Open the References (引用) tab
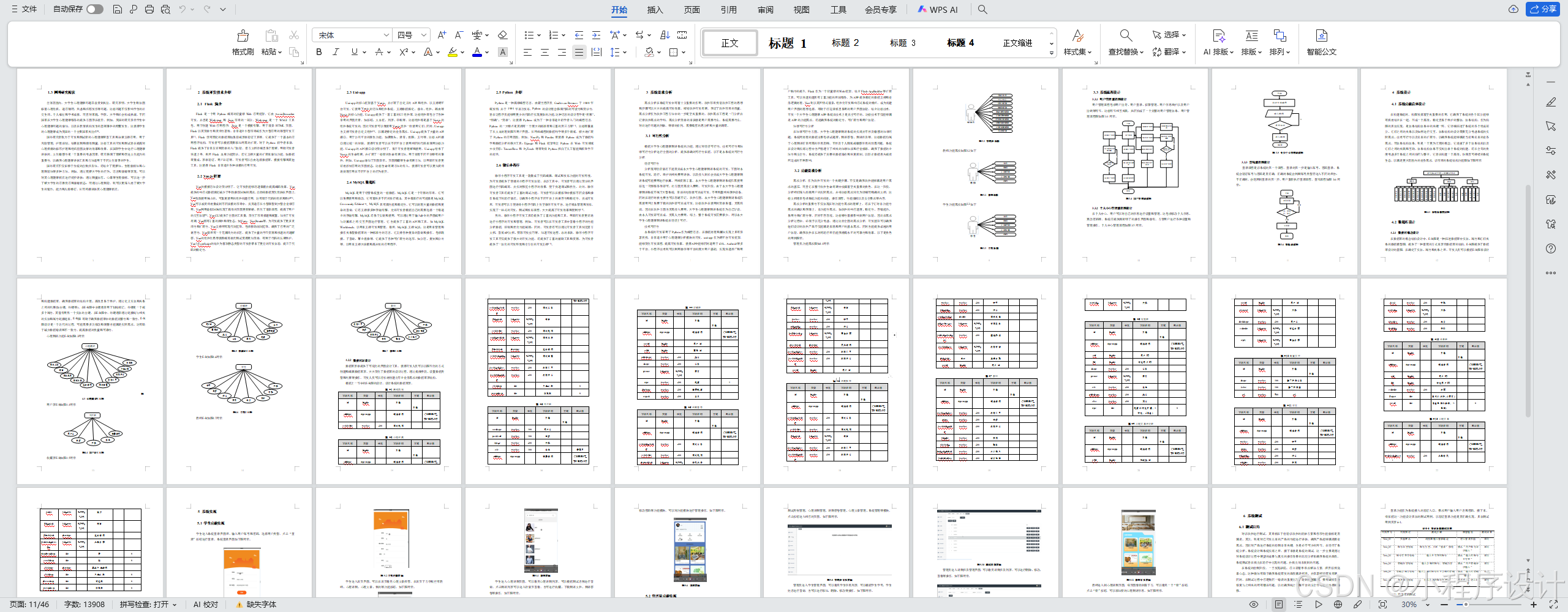The image size is (1568, 612). (728, 9)
